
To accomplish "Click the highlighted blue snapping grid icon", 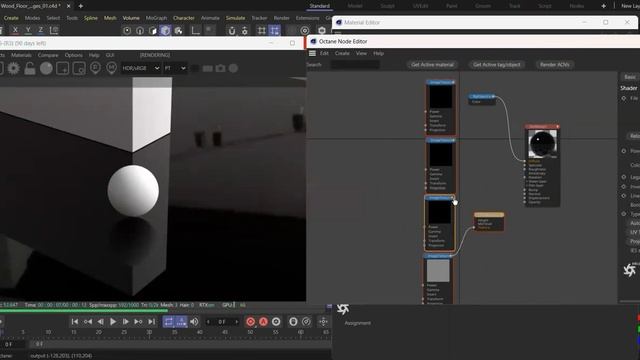I will point(274,31).
